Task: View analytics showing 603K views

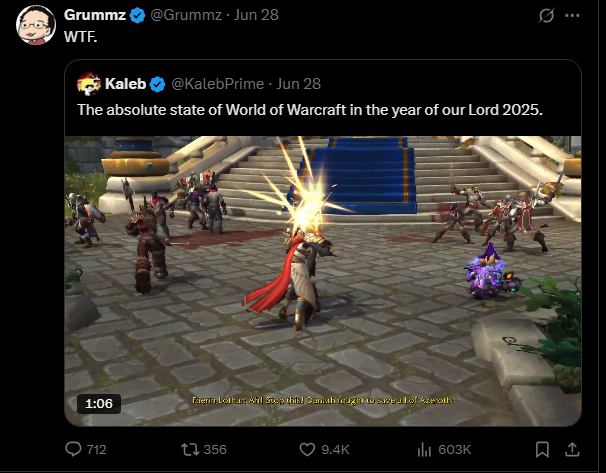Action: coord(444,449)
